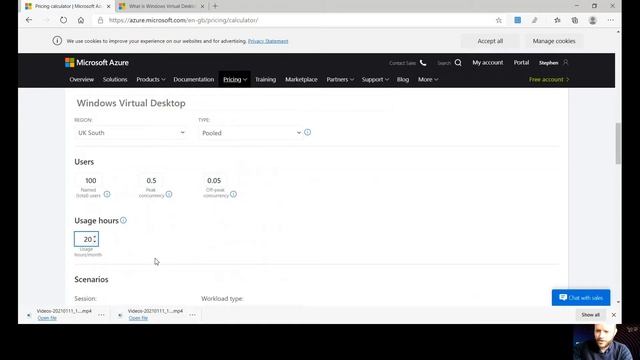Open options for first downloaded mp4
Screen dimensions: 640x360
(x=101, y=315)
